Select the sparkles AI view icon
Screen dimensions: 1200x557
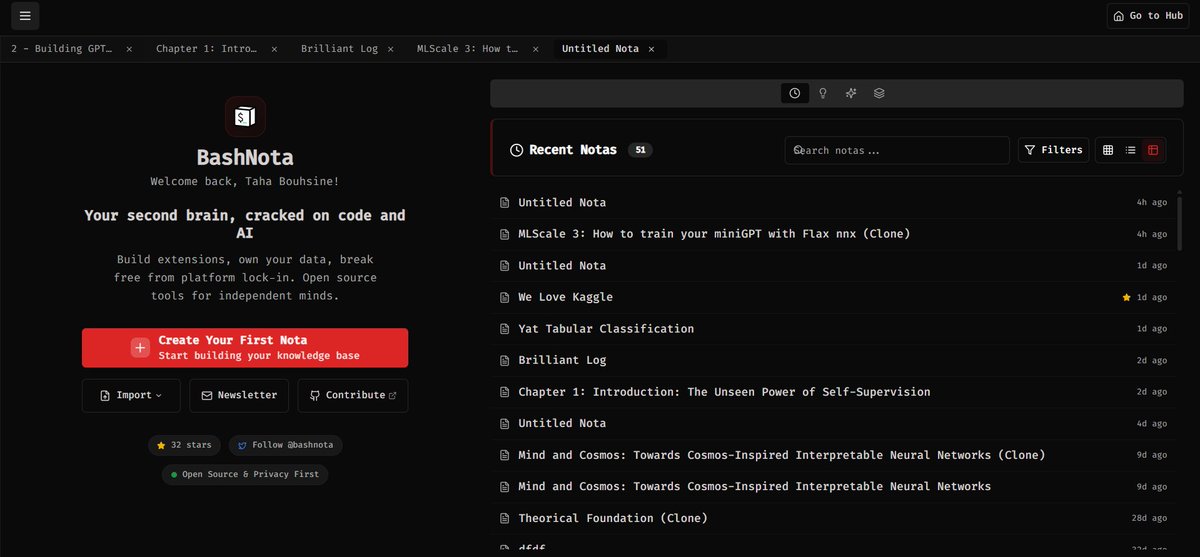pos(851,93)
